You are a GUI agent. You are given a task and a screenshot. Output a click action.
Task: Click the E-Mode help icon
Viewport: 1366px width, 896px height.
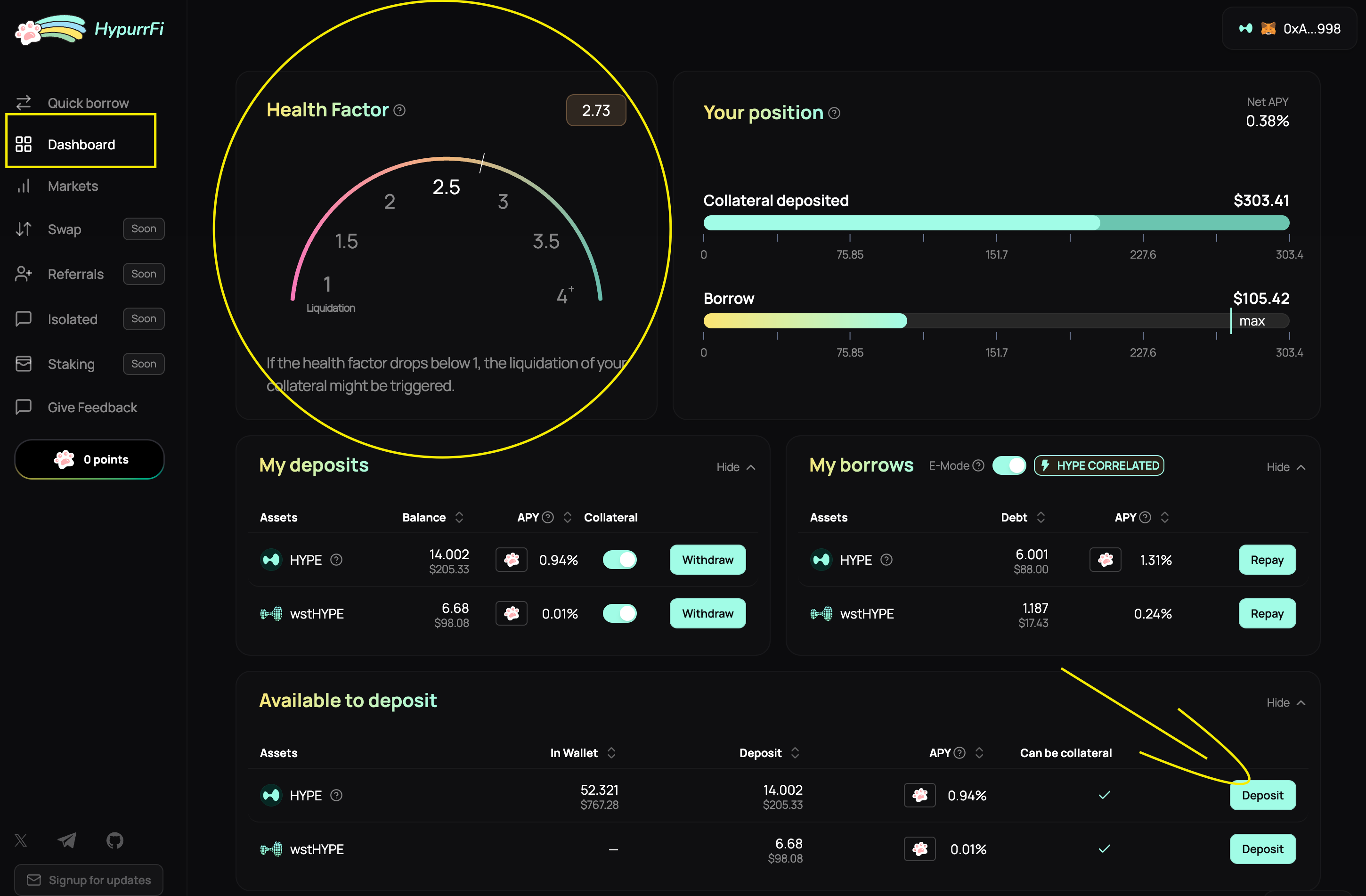(979, 465)
